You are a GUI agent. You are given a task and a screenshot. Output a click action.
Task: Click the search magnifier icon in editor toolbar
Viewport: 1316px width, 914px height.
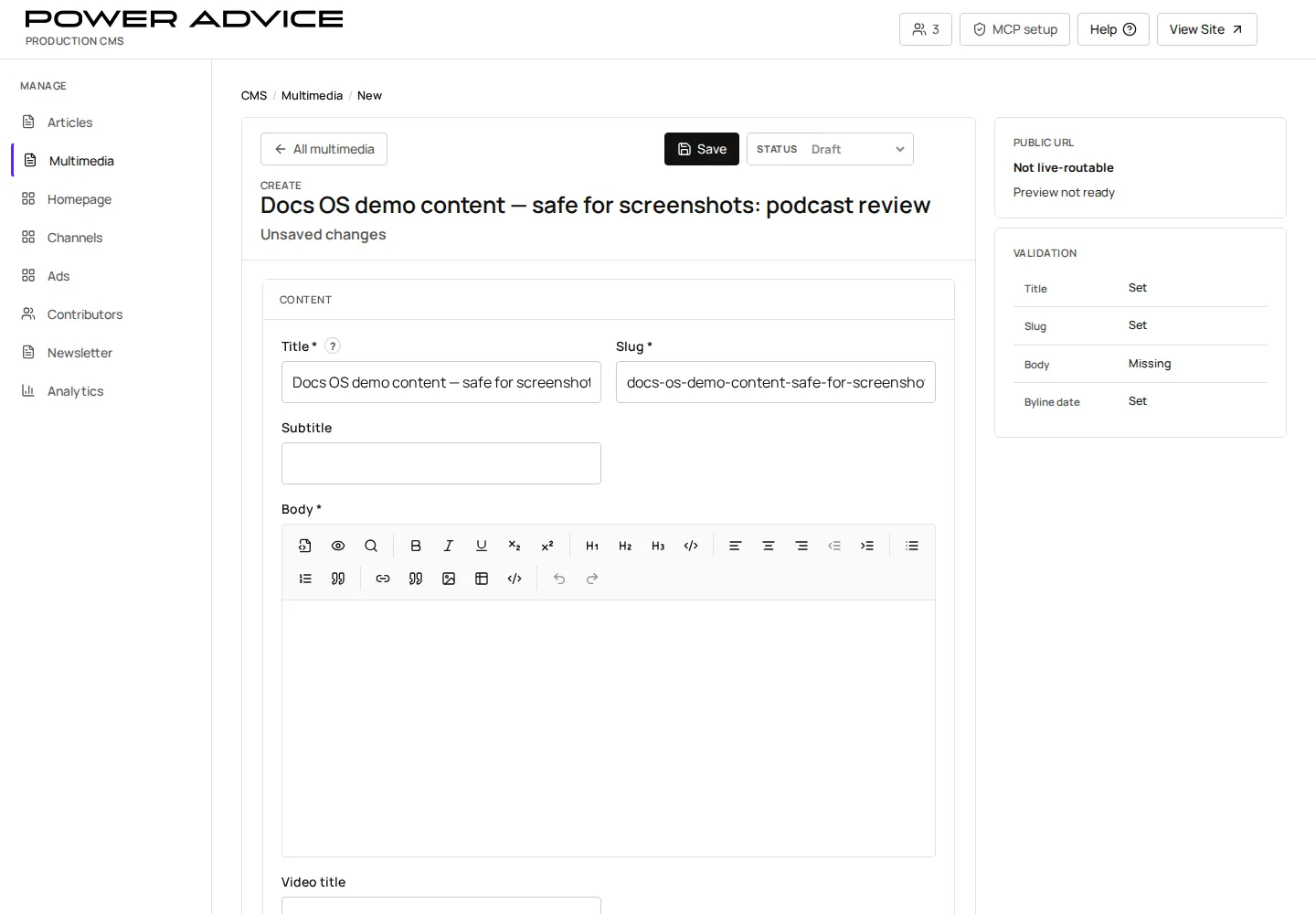point(371,546)
